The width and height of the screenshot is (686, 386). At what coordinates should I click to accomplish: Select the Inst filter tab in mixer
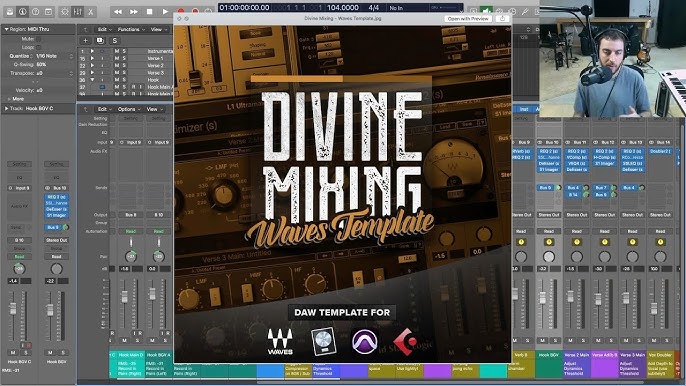[x=524, y=109]
